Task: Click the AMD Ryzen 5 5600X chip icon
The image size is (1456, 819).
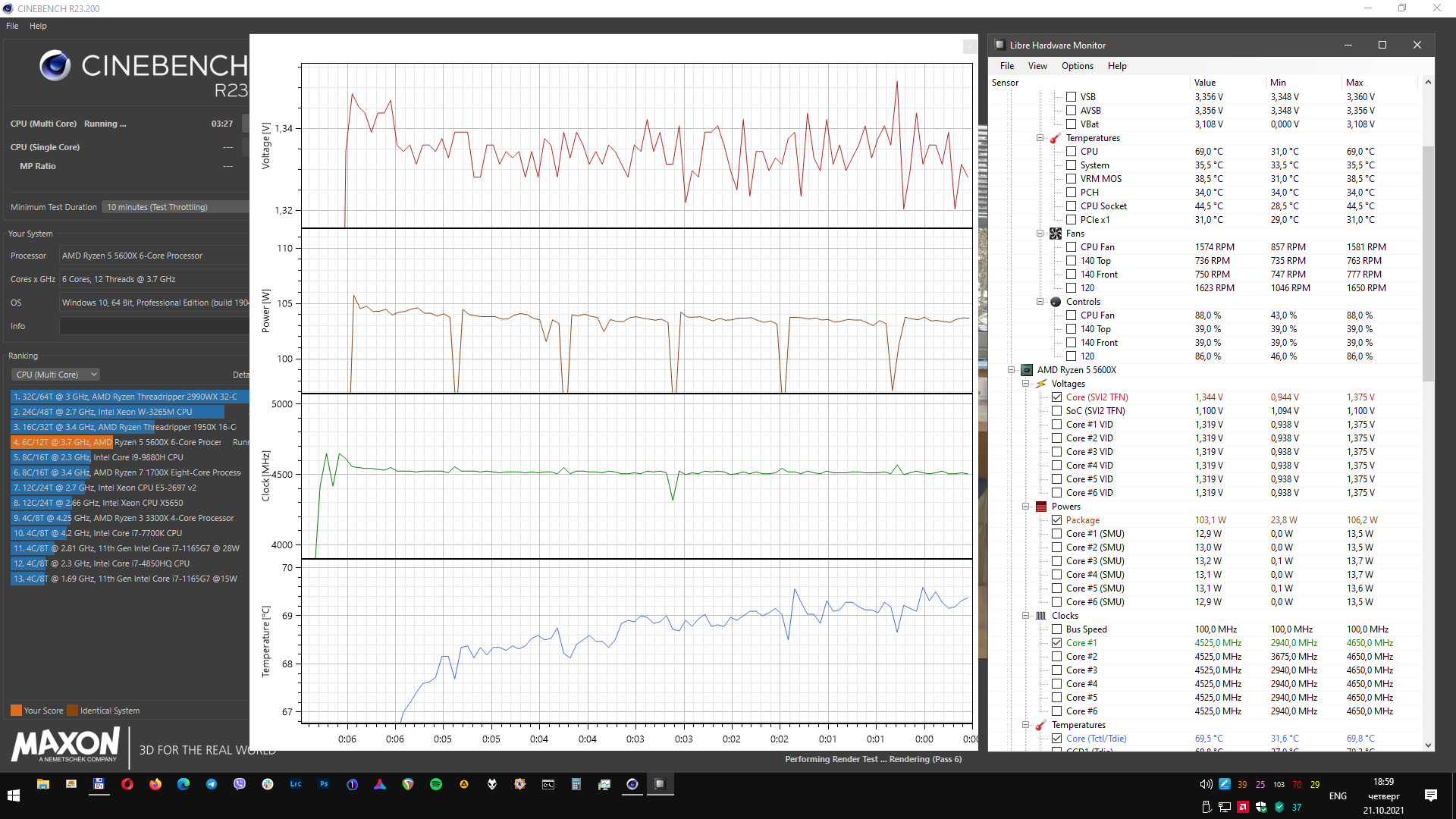Action: (x=1027, y=370)
